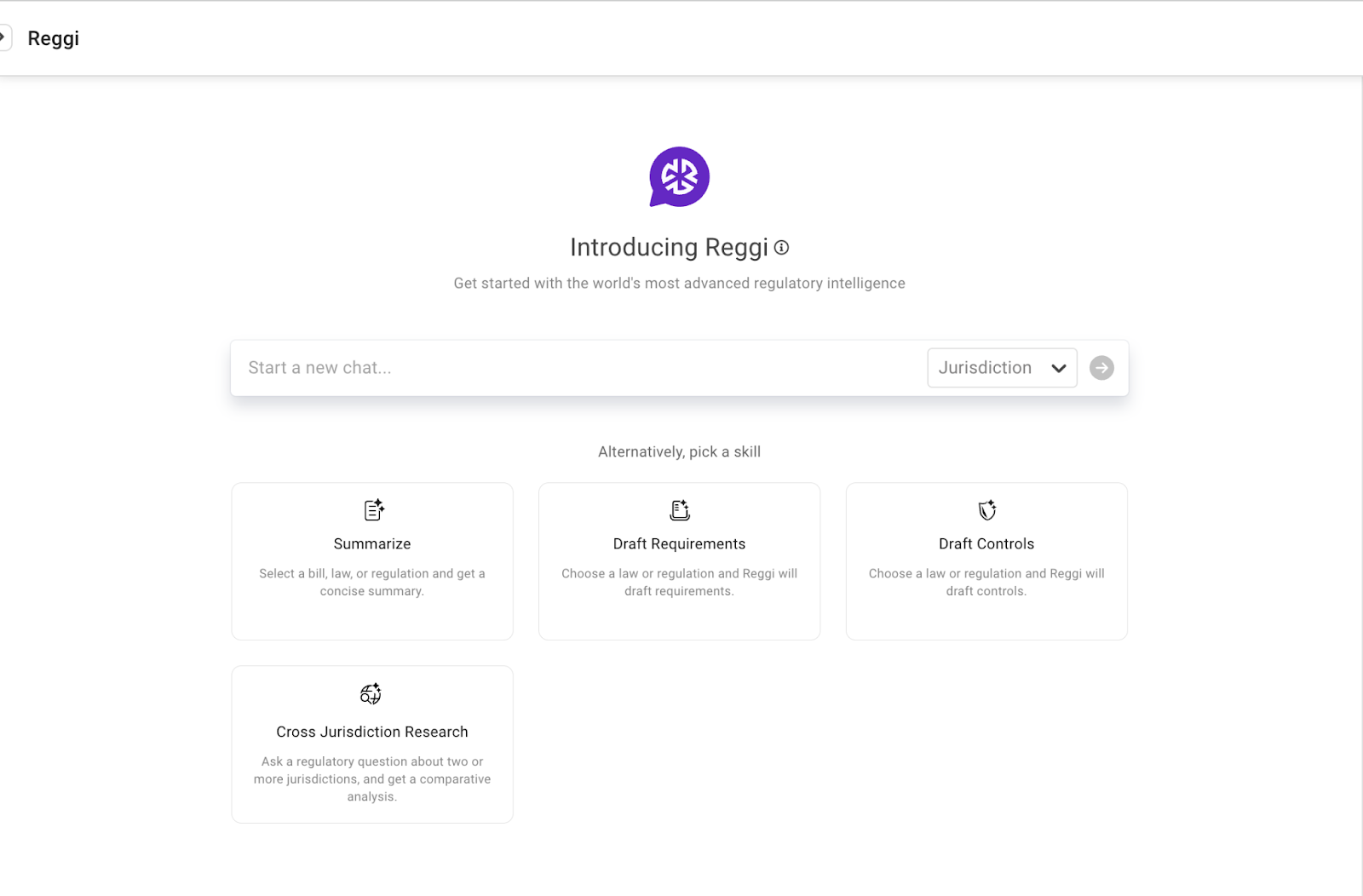
Task: Click the Cross Jurisdiction Research globe icon
Action: (x=371, y=693)
